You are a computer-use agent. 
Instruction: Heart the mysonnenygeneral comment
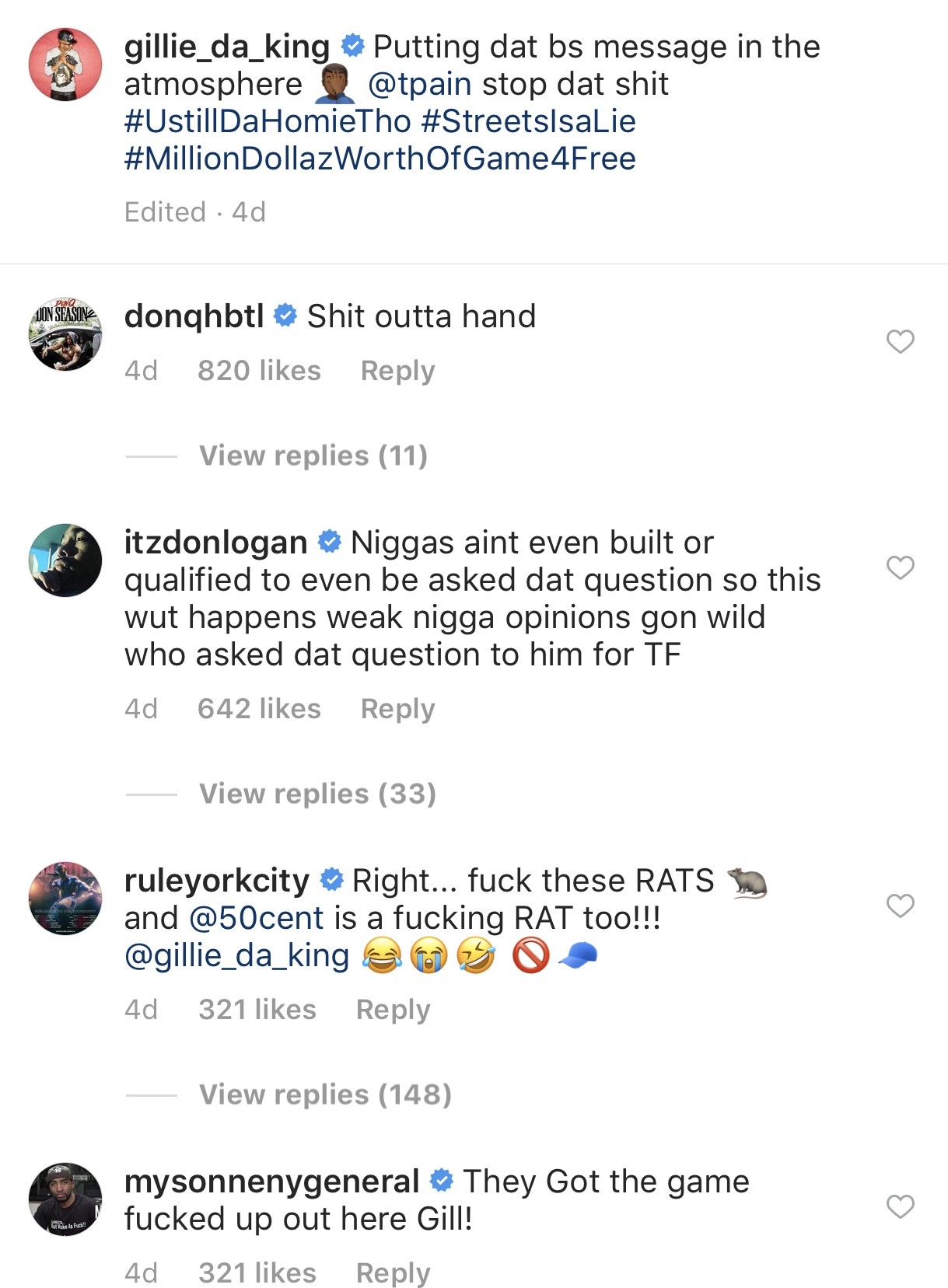tap(900, 1206)
